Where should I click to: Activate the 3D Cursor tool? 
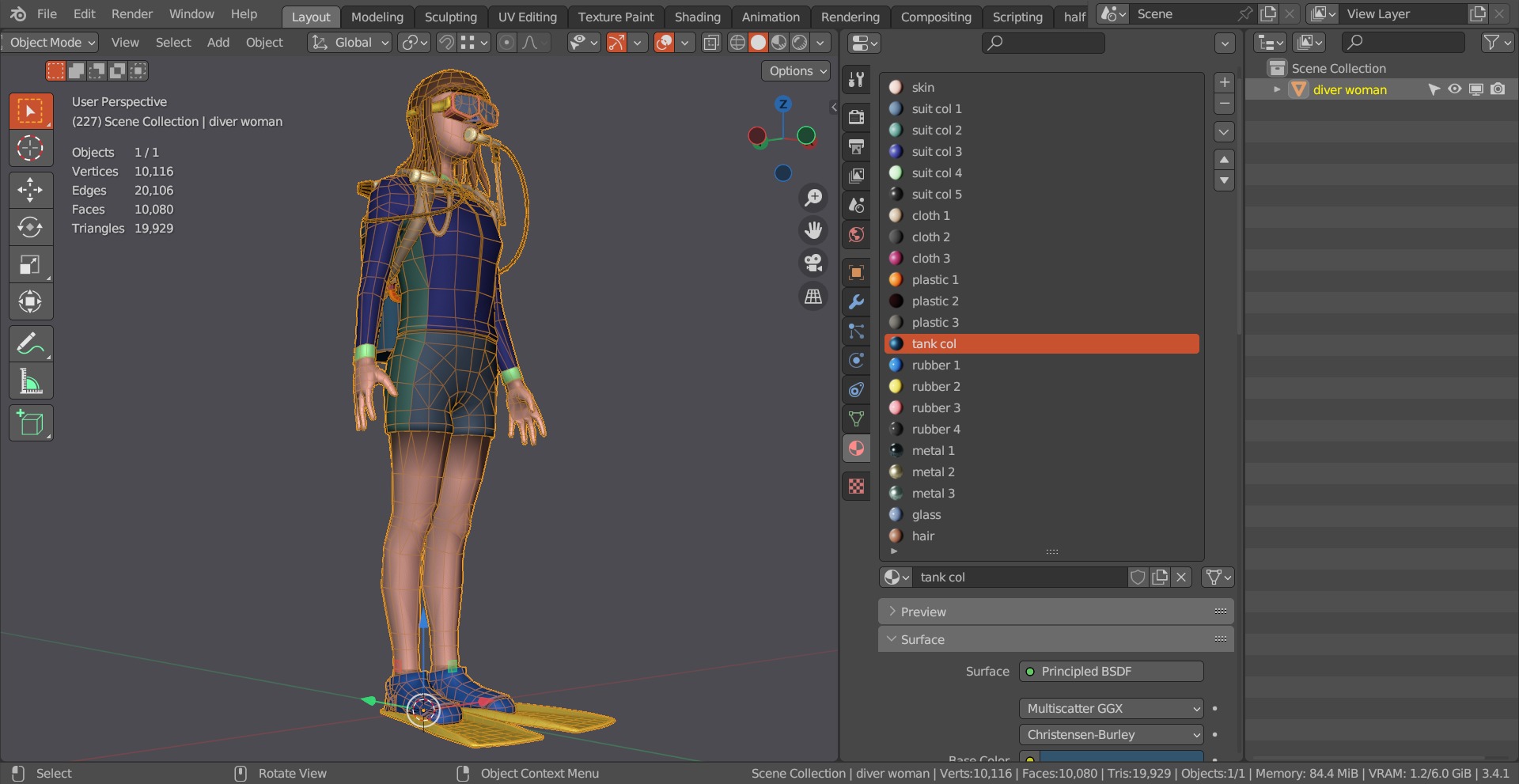[31, 148]
